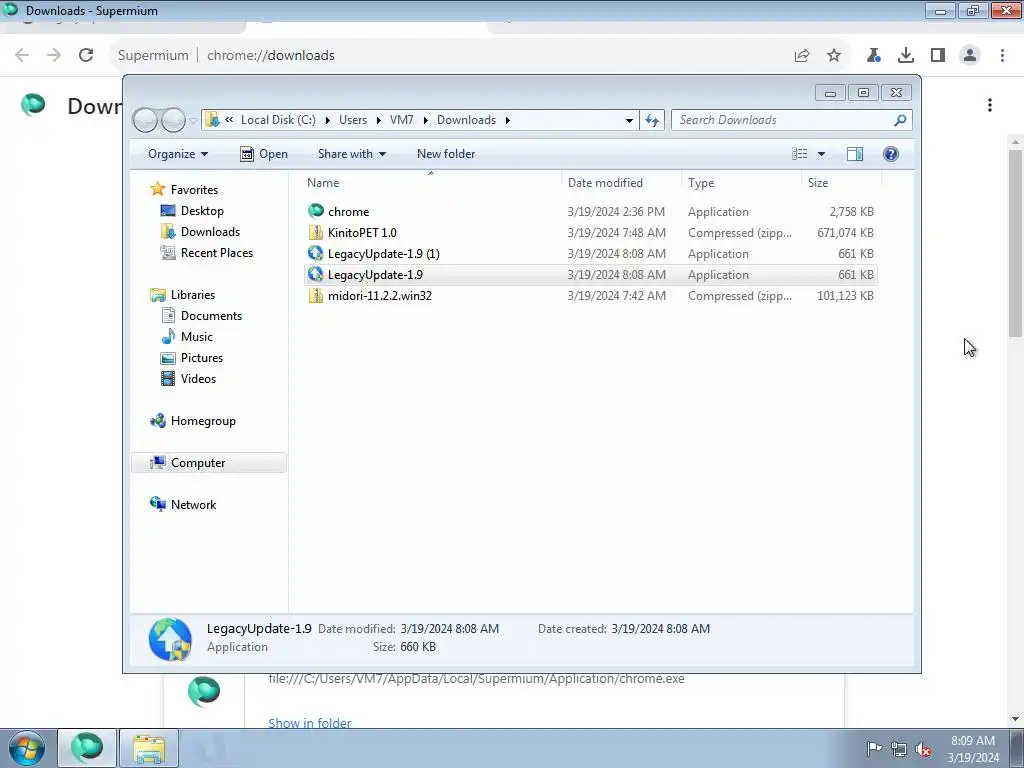Click Windows Explorer taskbar icon
The image size is (1024, 768).
point(149,748)
